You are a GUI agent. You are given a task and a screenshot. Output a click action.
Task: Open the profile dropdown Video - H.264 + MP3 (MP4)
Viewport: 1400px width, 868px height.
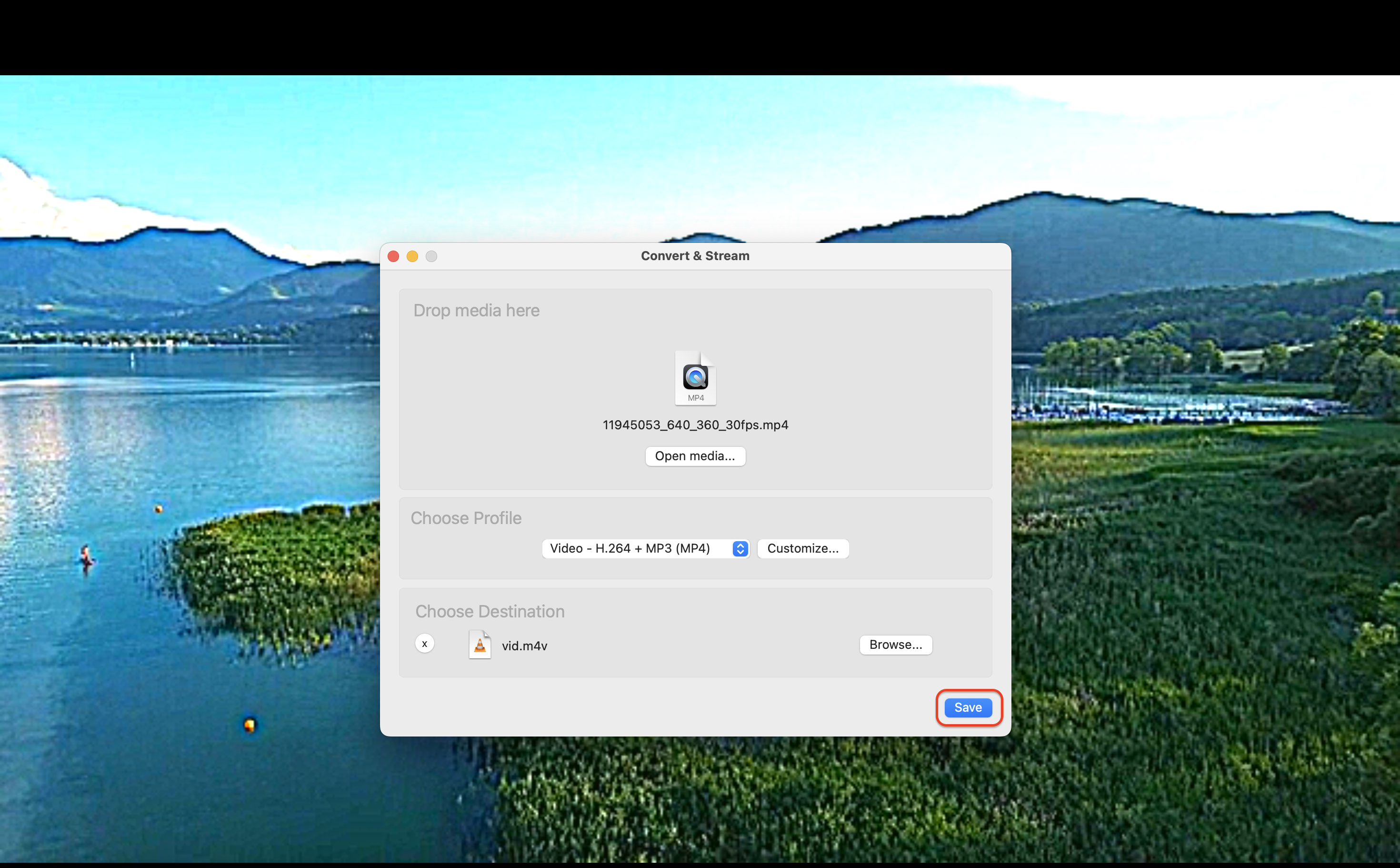[637, 548]
